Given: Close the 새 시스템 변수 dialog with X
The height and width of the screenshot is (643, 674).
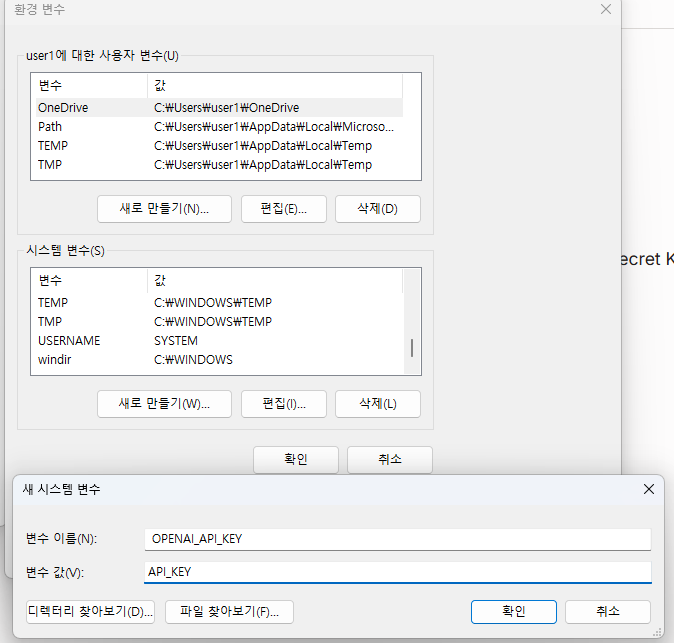Looking at the screenshot, I should (648, 489).
